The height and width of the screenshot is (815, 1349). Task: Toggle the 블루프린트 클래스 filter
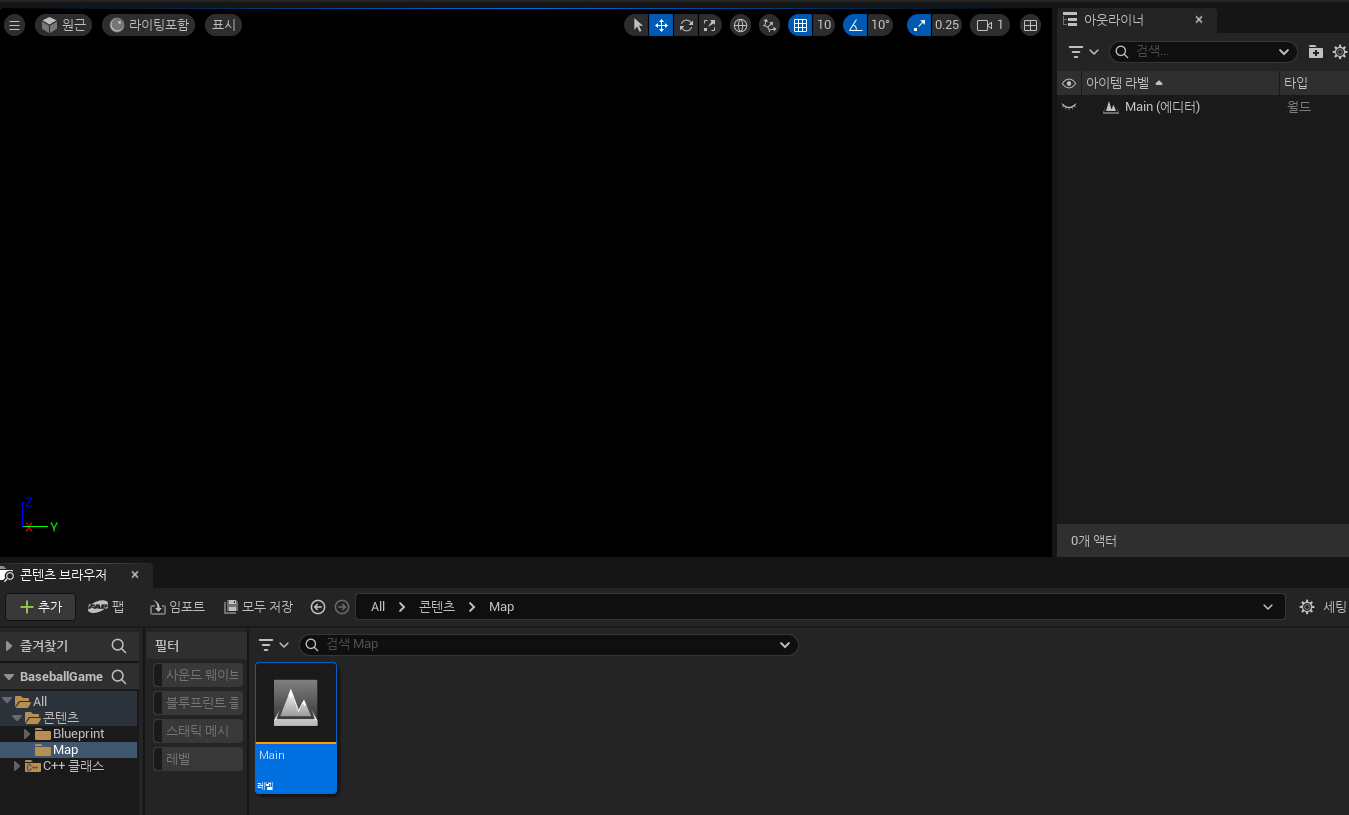[x=198, y=703]
